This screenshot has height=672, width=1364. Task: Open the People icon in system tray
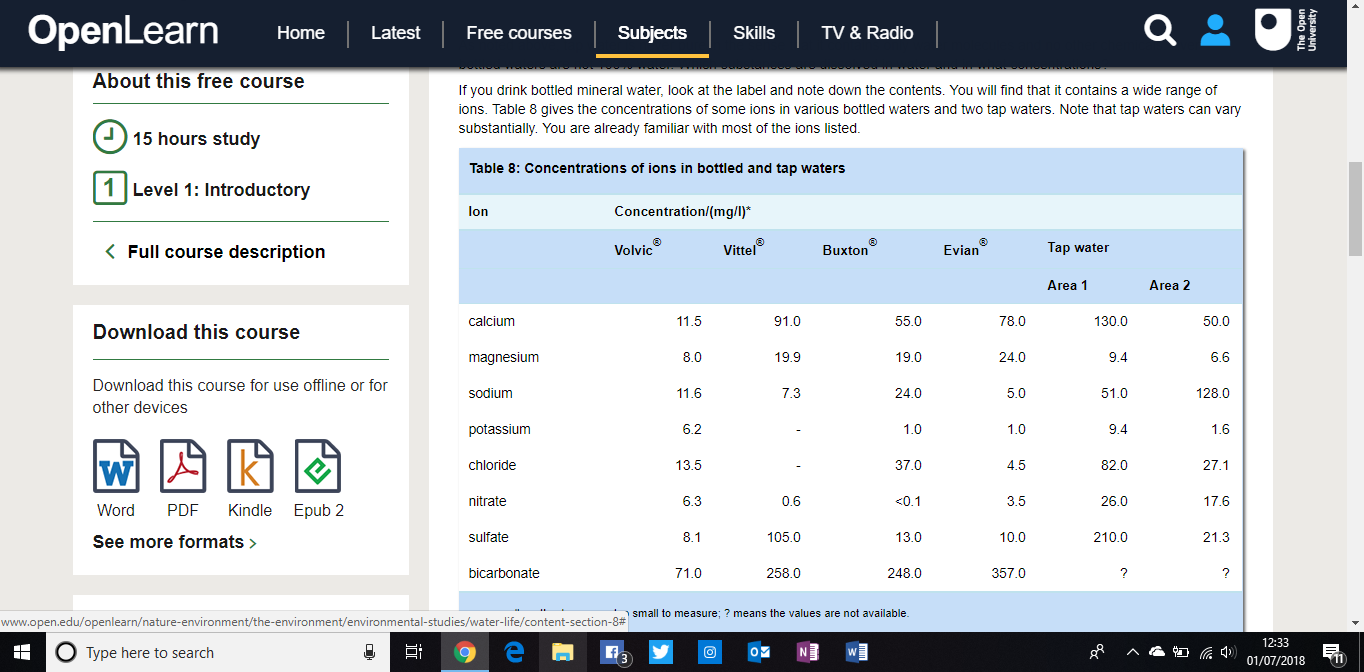point(1097,652)
